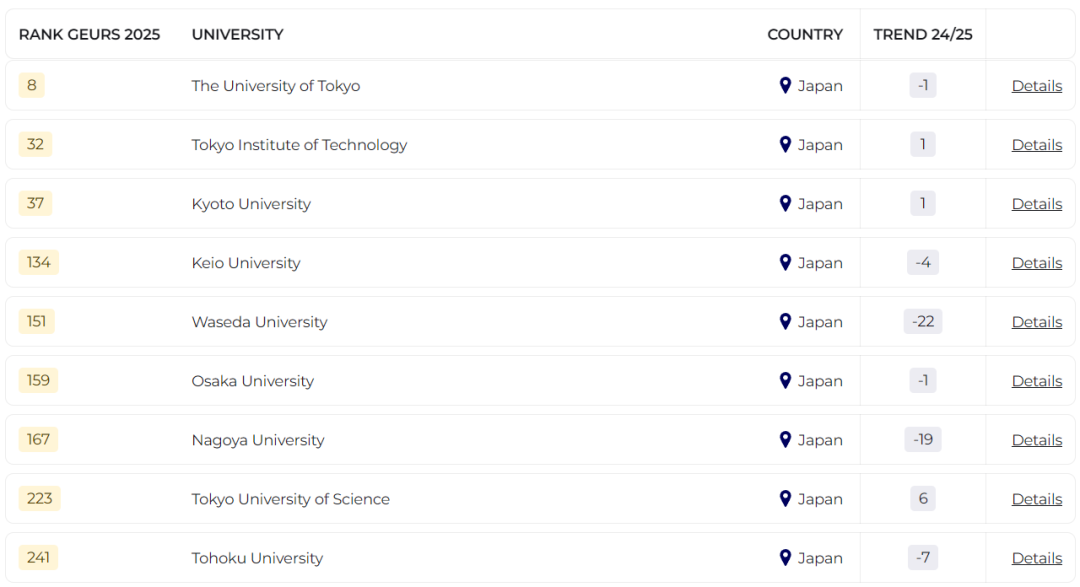This screenshot has height=587, width=1080.
Task: Click the location pin in Nagoya University row
Action: point(785,440)
